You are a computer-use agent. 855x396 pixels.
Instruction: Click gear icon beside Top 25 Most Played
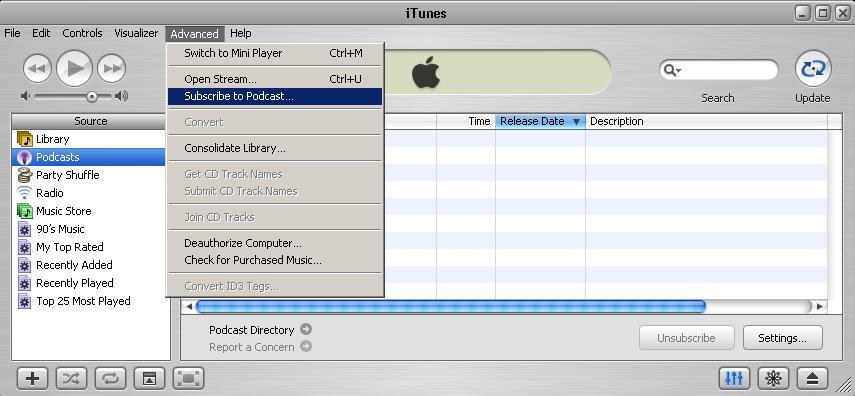coord(25,301)
